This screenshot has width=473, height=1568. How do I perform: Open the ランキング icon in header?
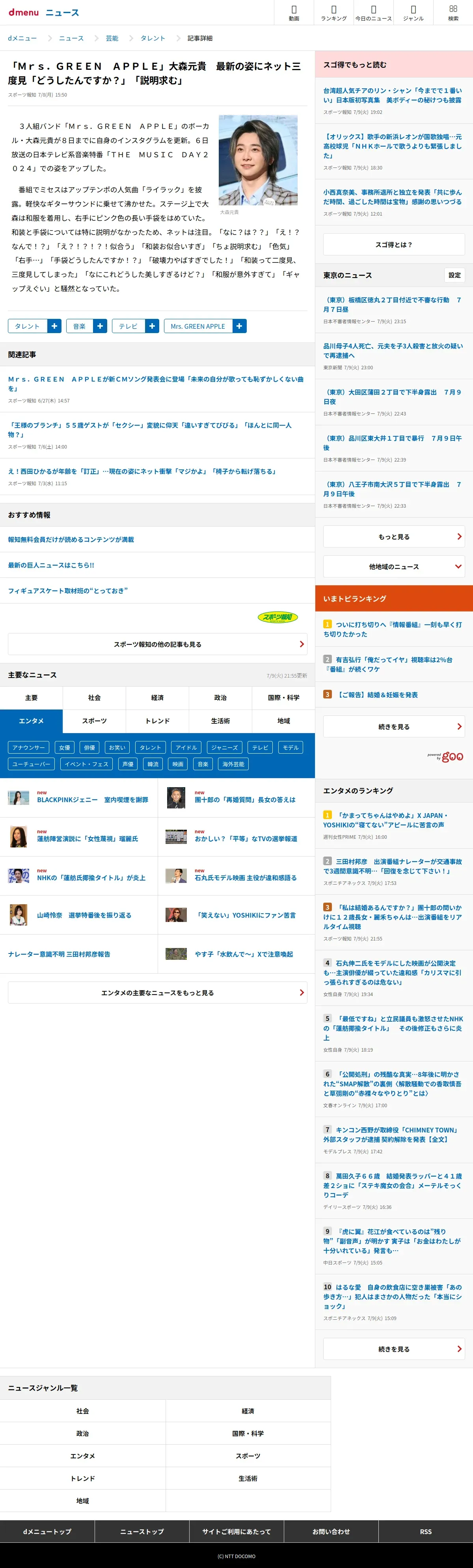[x=333, y=13]
